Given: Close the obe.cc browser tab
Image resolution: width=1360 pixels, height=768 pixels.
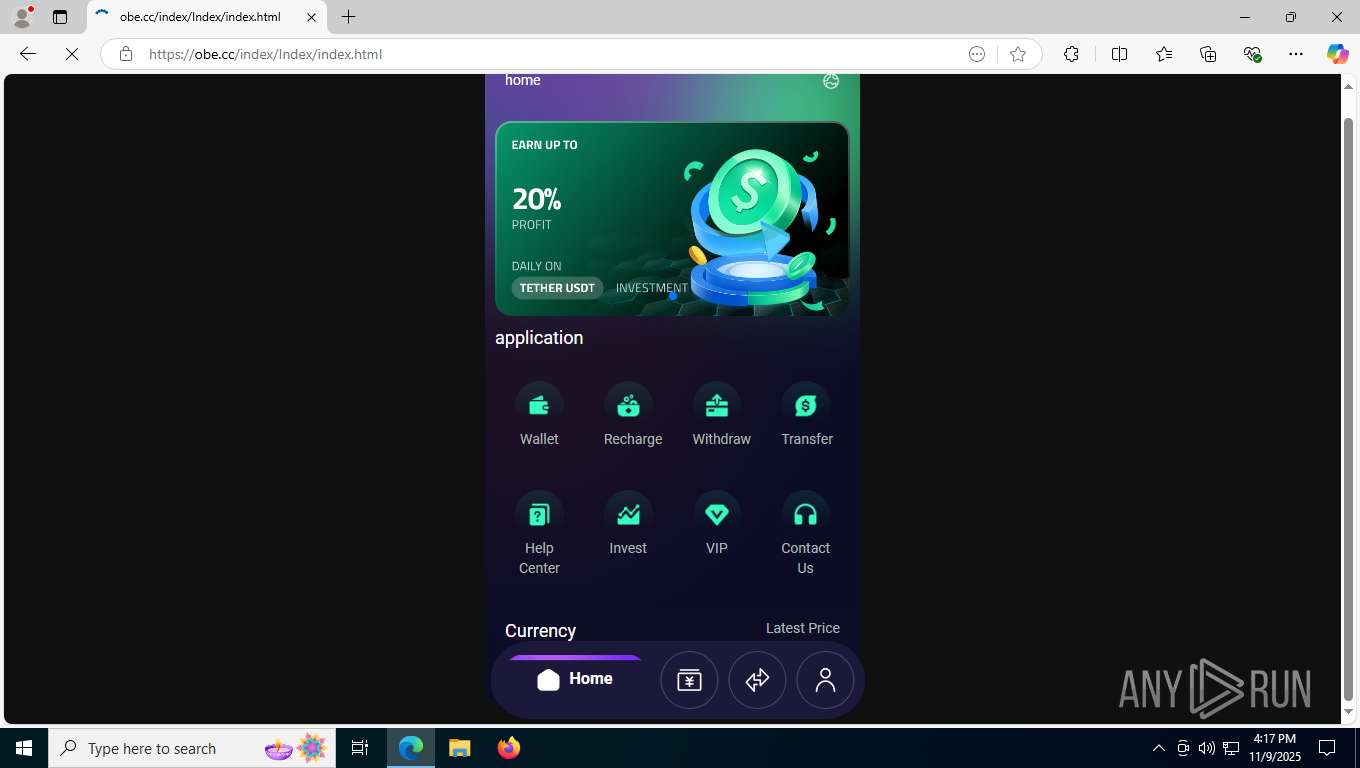Looking at the screenshot, I should pyautogui.click(x=311, y=17).
